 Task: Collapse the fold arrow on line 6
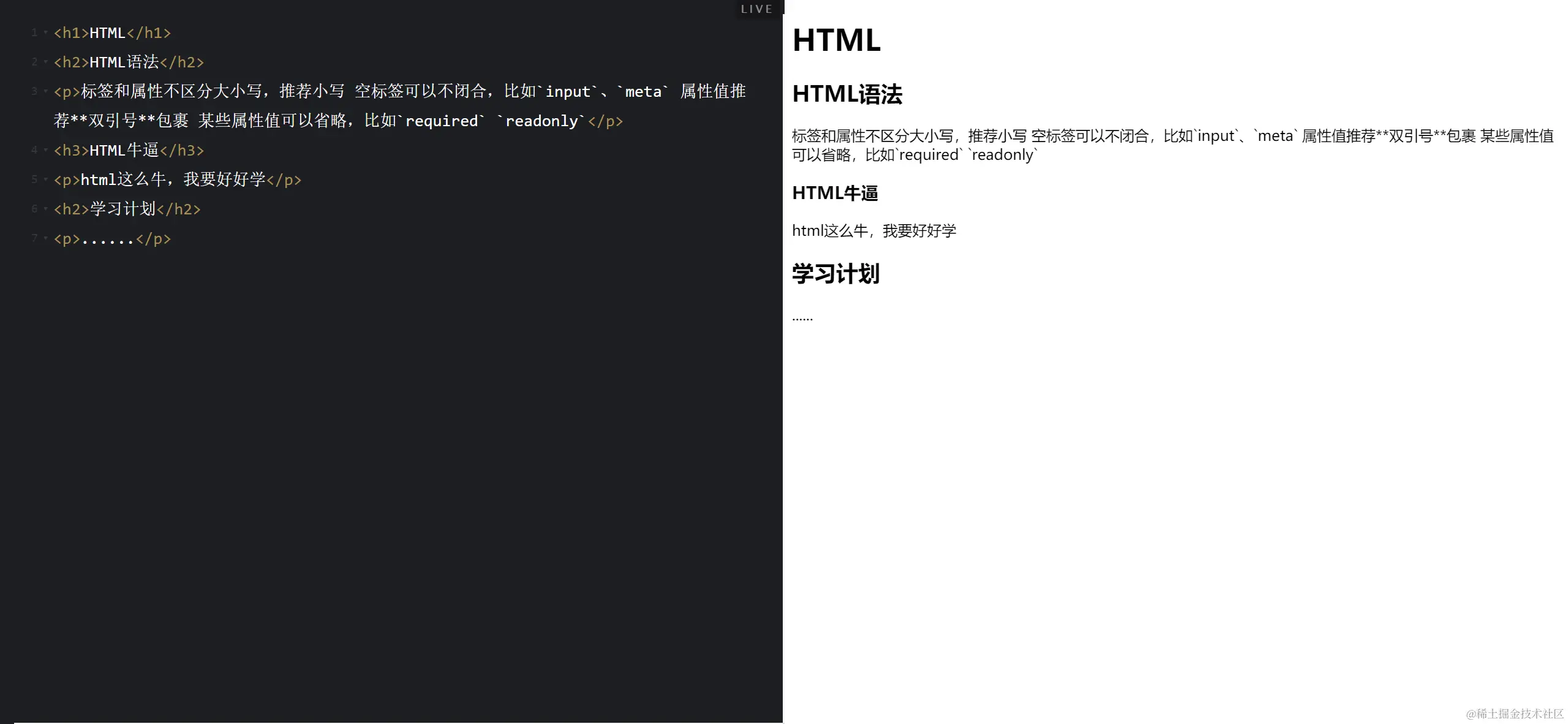45,209
